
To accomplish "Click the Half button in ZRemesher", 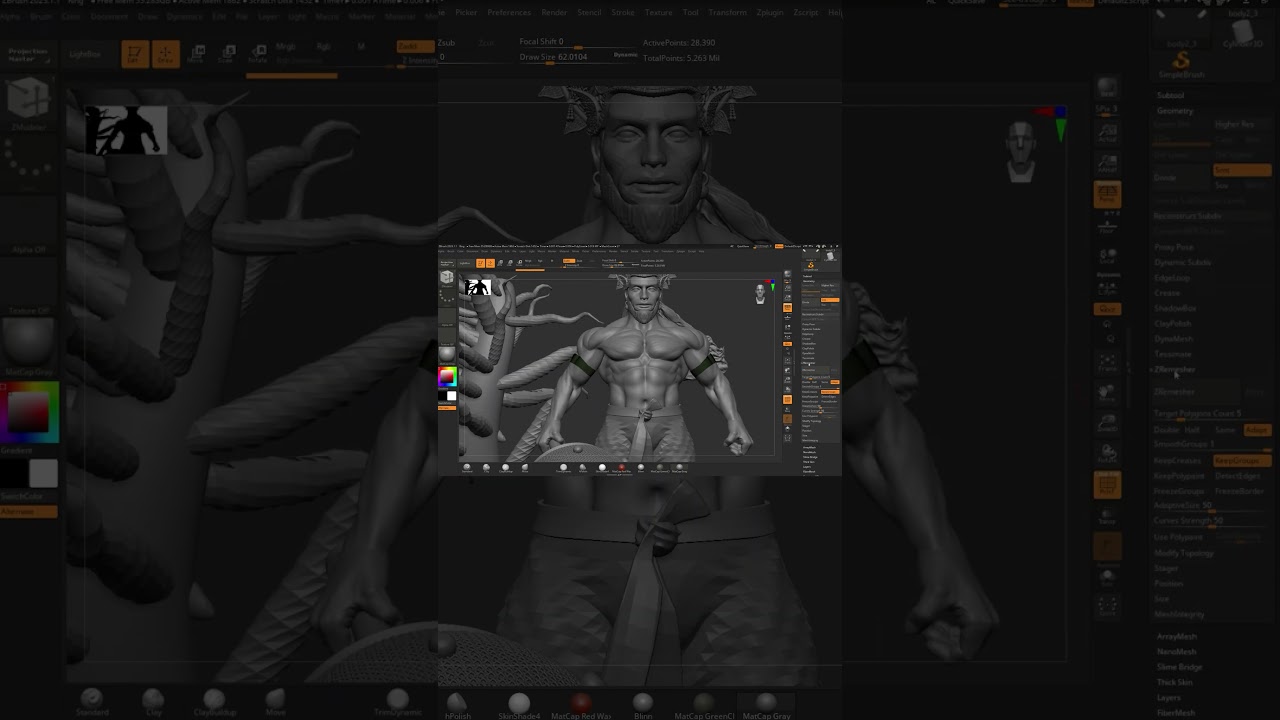I will tap(1193, 430).
